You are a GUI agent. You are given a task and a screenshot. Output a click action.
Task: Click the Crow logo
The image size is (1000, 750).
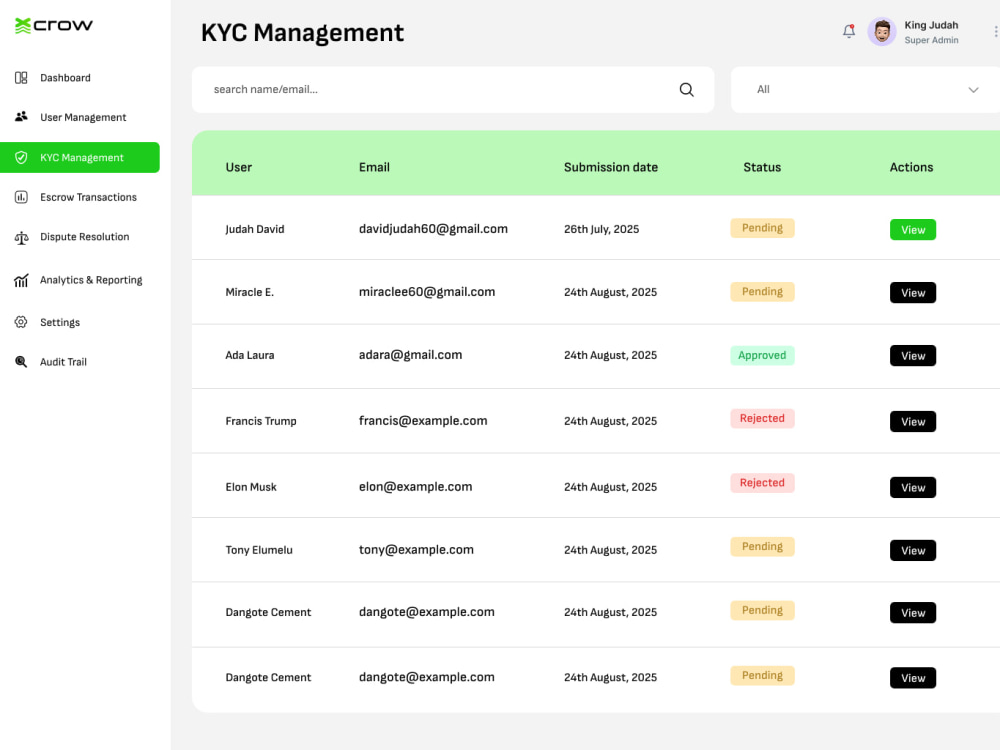(54, 26)
